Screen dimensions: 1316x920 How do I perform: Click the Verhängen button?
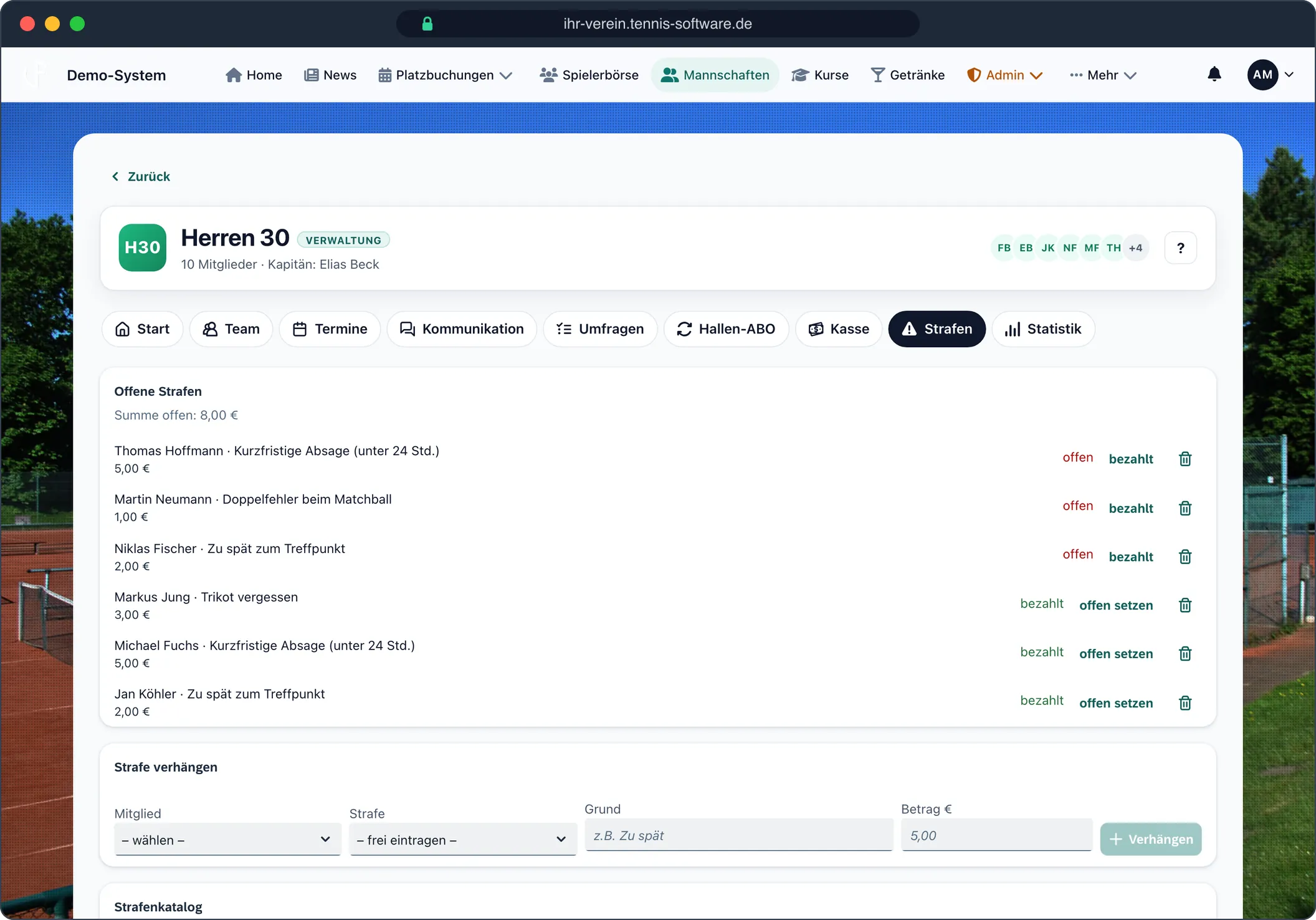click(1151, 840)
